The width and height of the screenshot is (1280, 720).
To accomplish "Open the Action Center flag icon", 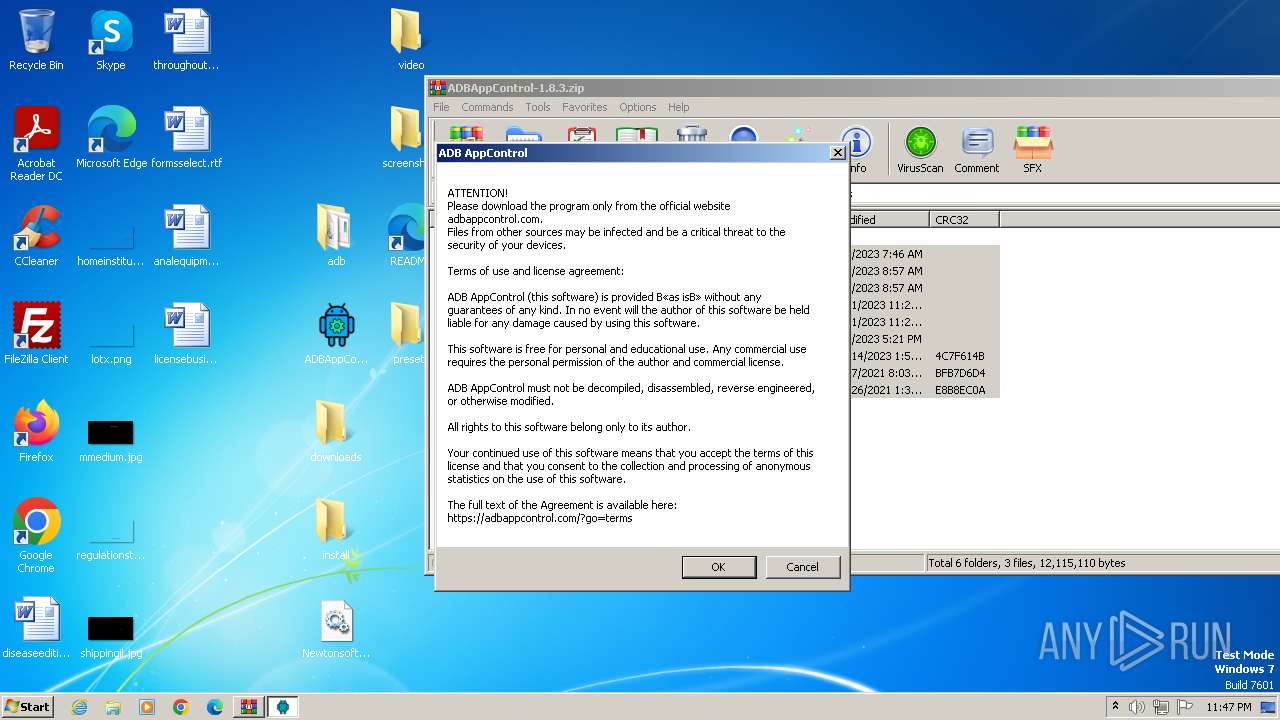I will pyautogui.click(x=1183, y=707).
